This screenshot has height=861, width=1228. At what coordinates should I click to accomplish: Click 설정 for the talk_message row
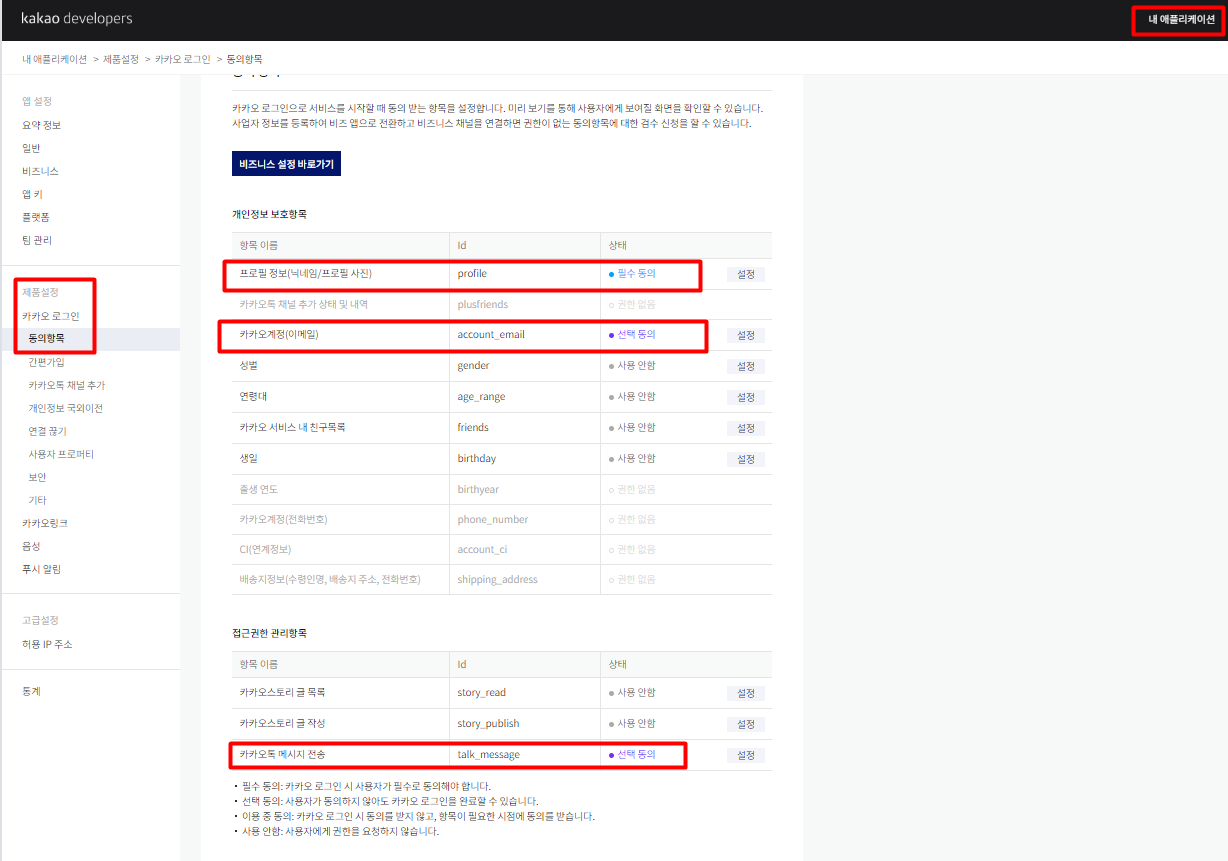[x=746, y=755]
